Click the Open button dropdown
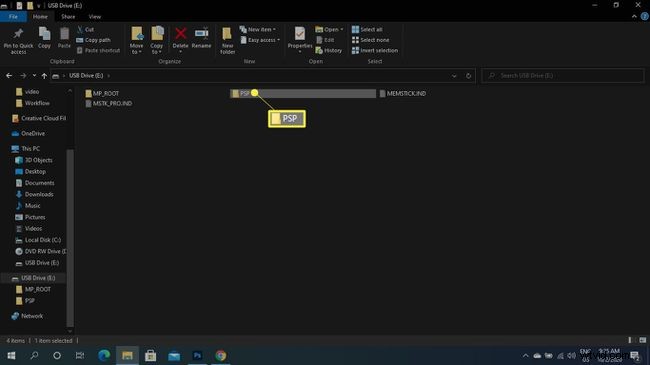 coord(329,29)
